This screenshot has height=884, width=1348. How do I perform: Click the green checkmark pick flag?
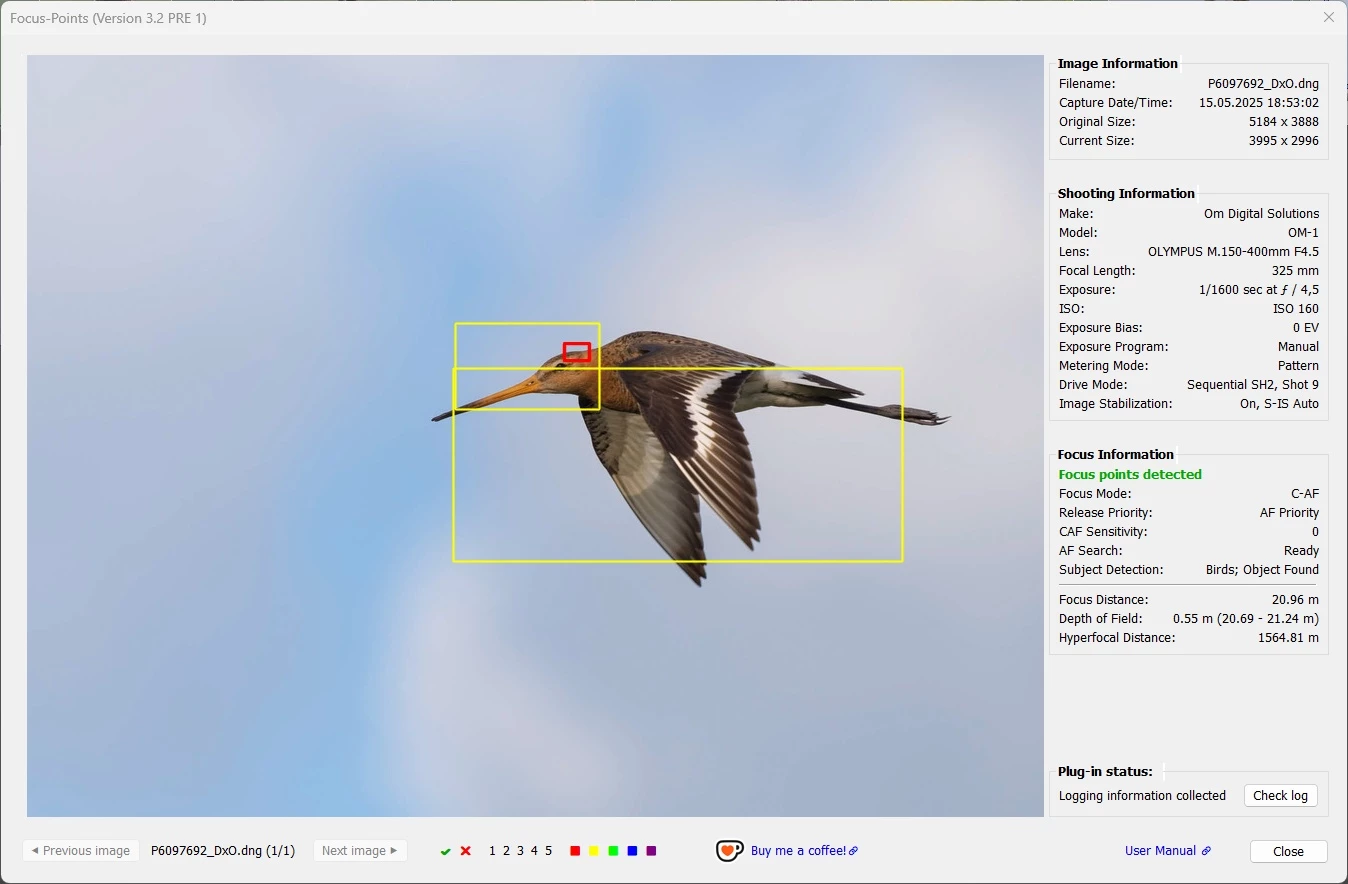point(446,851)
